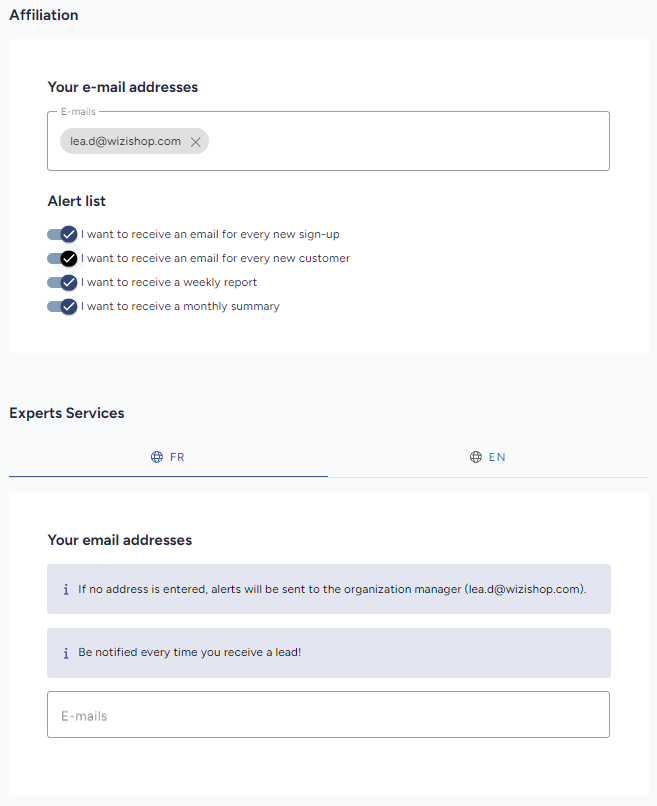Click the Affiliation section heading

click(x=44, y=15)
